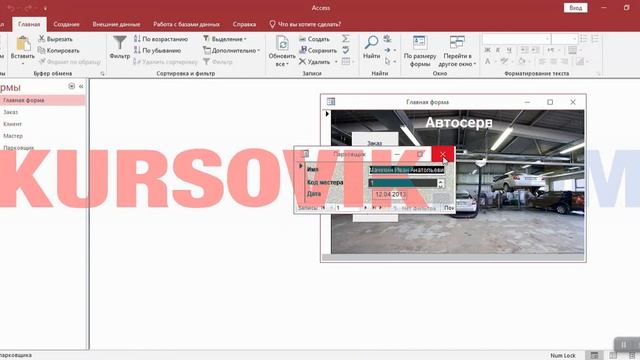Click the numbered list icon in text formatting

[595, 39]
